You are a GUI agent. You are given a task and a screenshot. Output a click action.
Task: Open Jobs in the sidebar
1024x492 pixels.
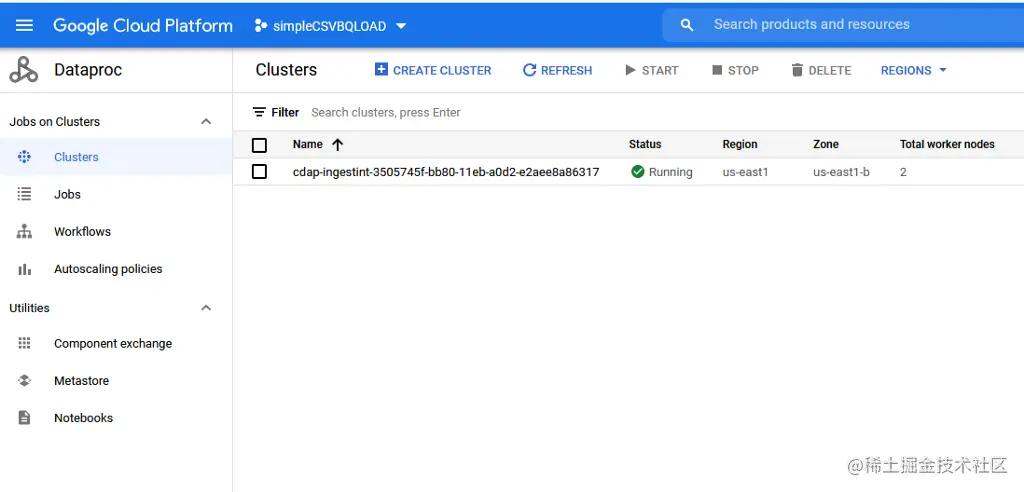click(67, 194)
